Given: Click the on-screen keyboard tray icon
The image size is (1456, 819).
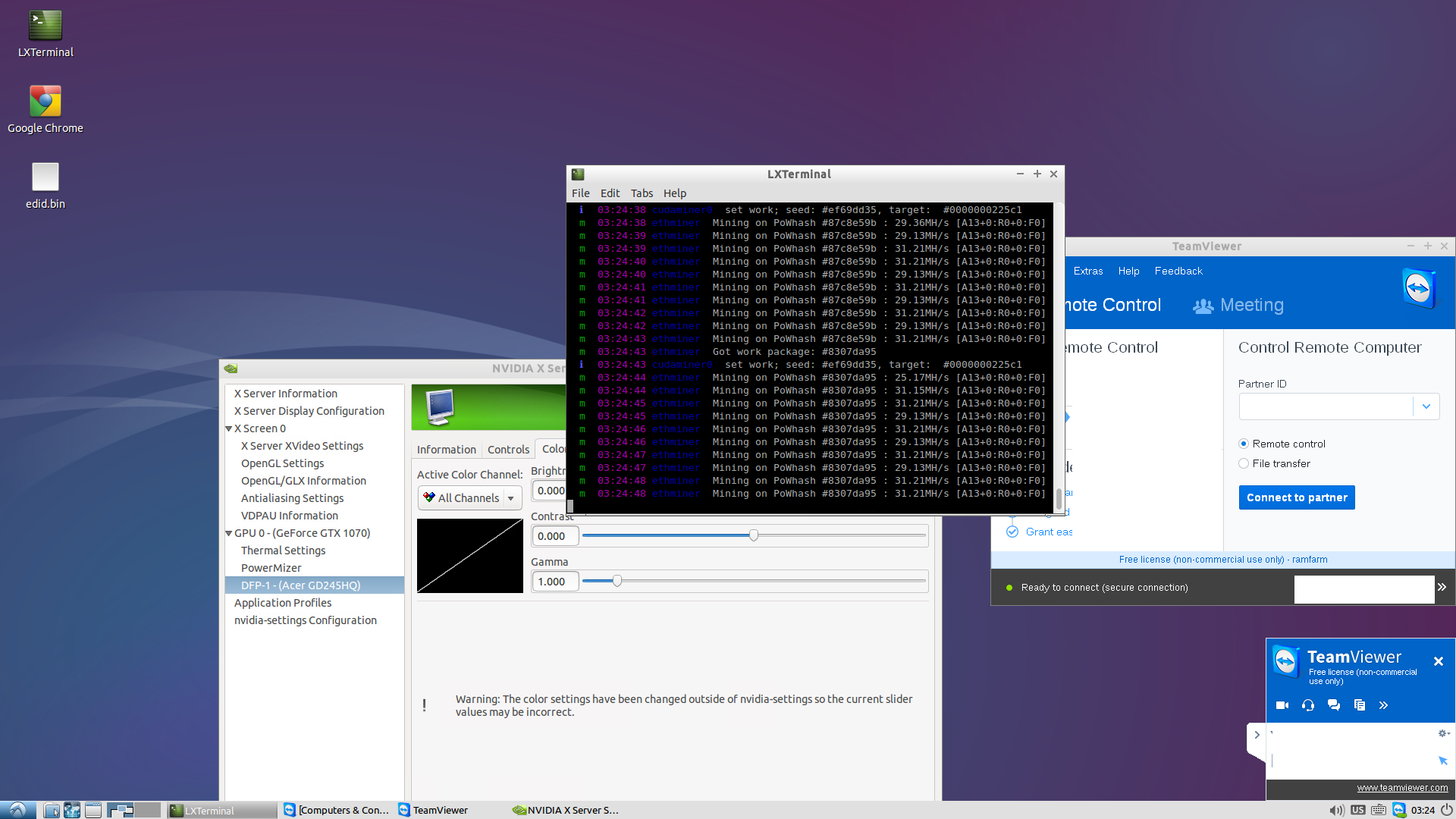Looking at the screenshot, I should (1378, 810).
